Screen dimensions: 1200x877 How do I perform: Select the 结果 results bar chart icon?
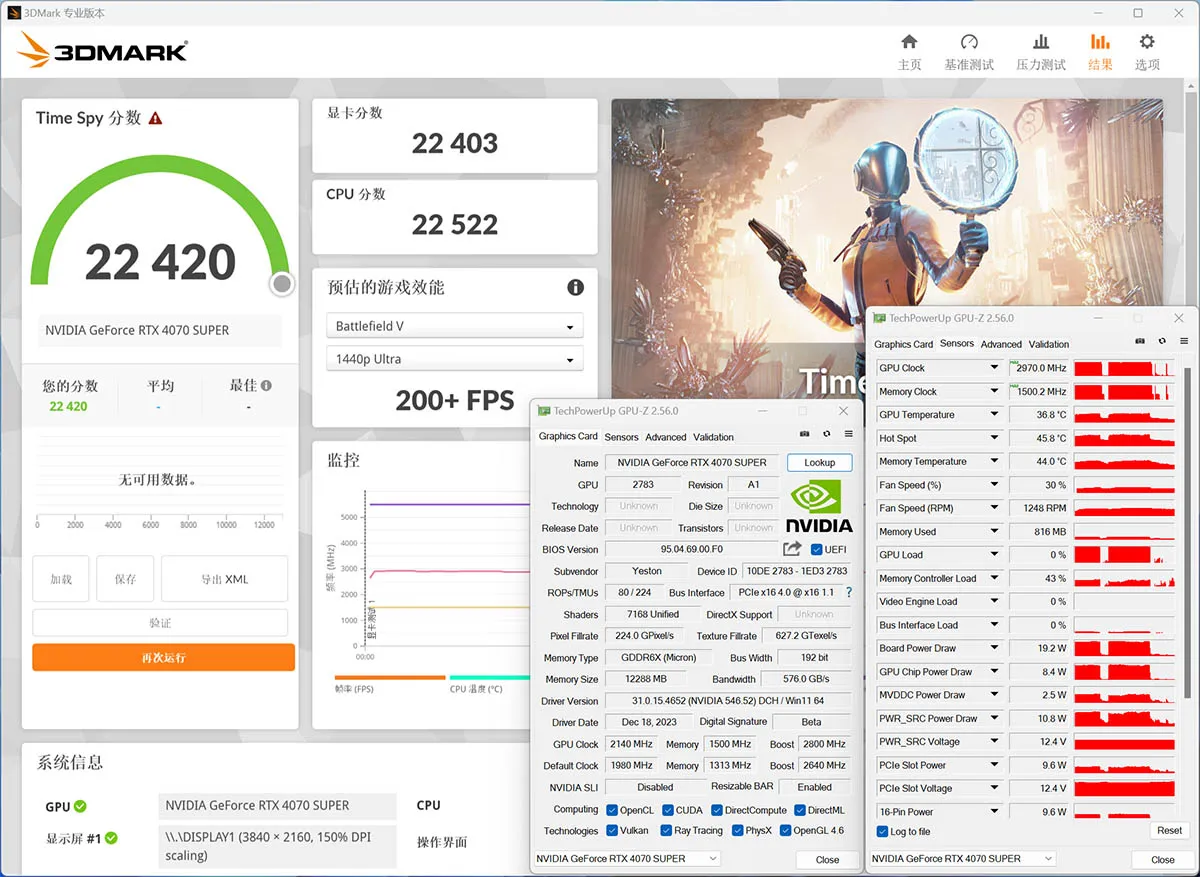pyautogui.click(x=1100, y=42)
